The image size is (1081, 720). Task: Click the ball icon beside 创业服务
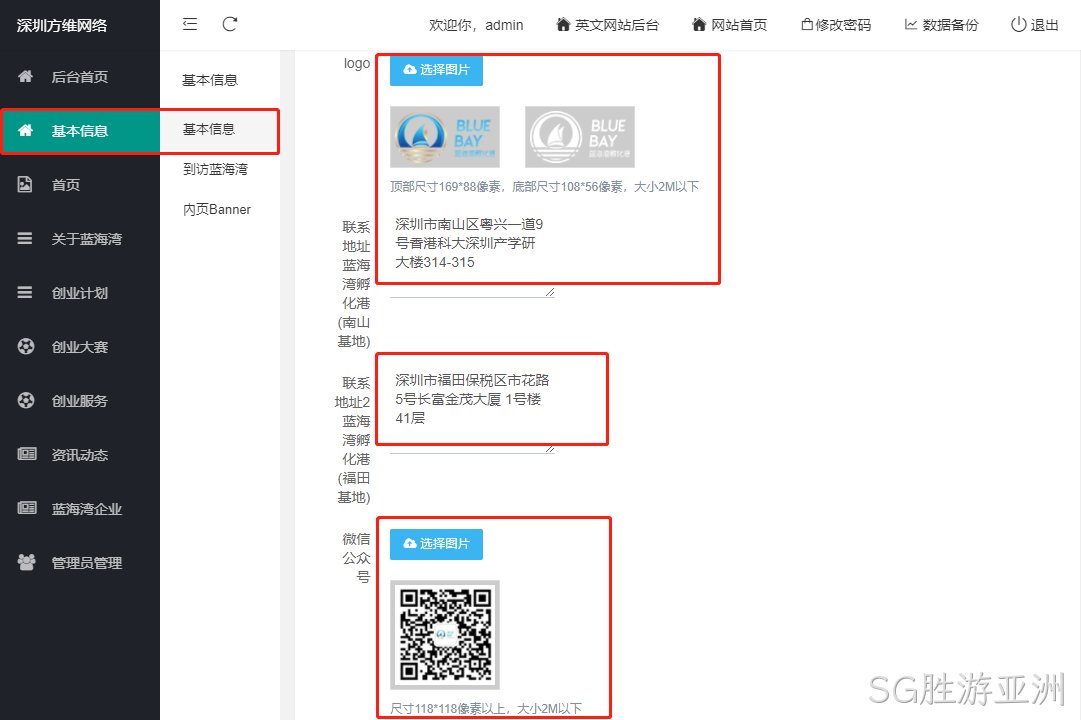click(x=26, y=400)
